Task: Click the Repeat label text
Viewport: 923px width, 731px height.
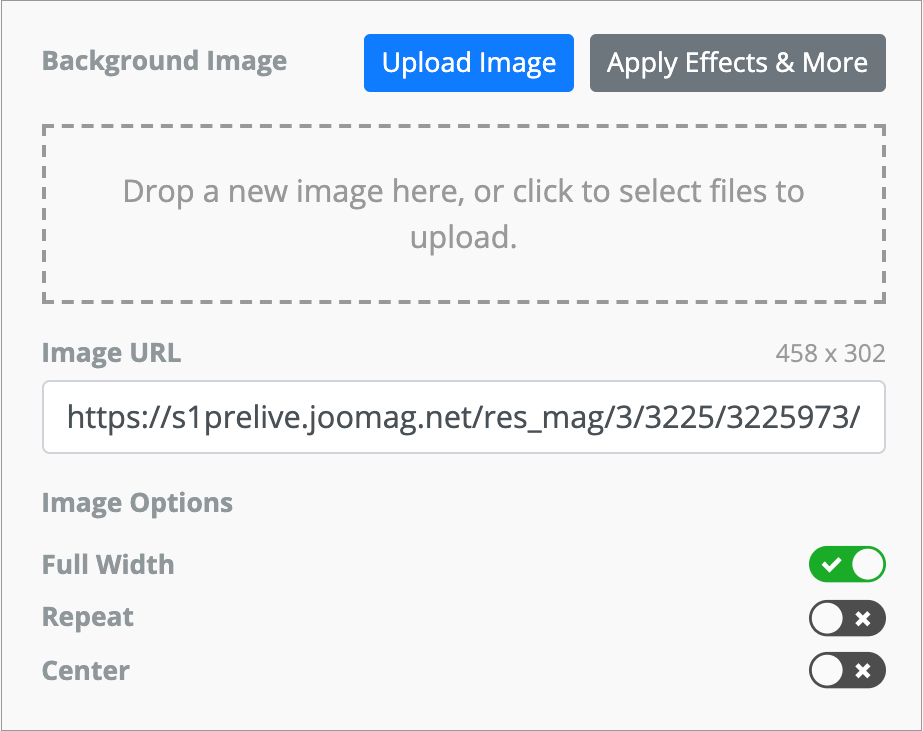Action: click(88, 618)
